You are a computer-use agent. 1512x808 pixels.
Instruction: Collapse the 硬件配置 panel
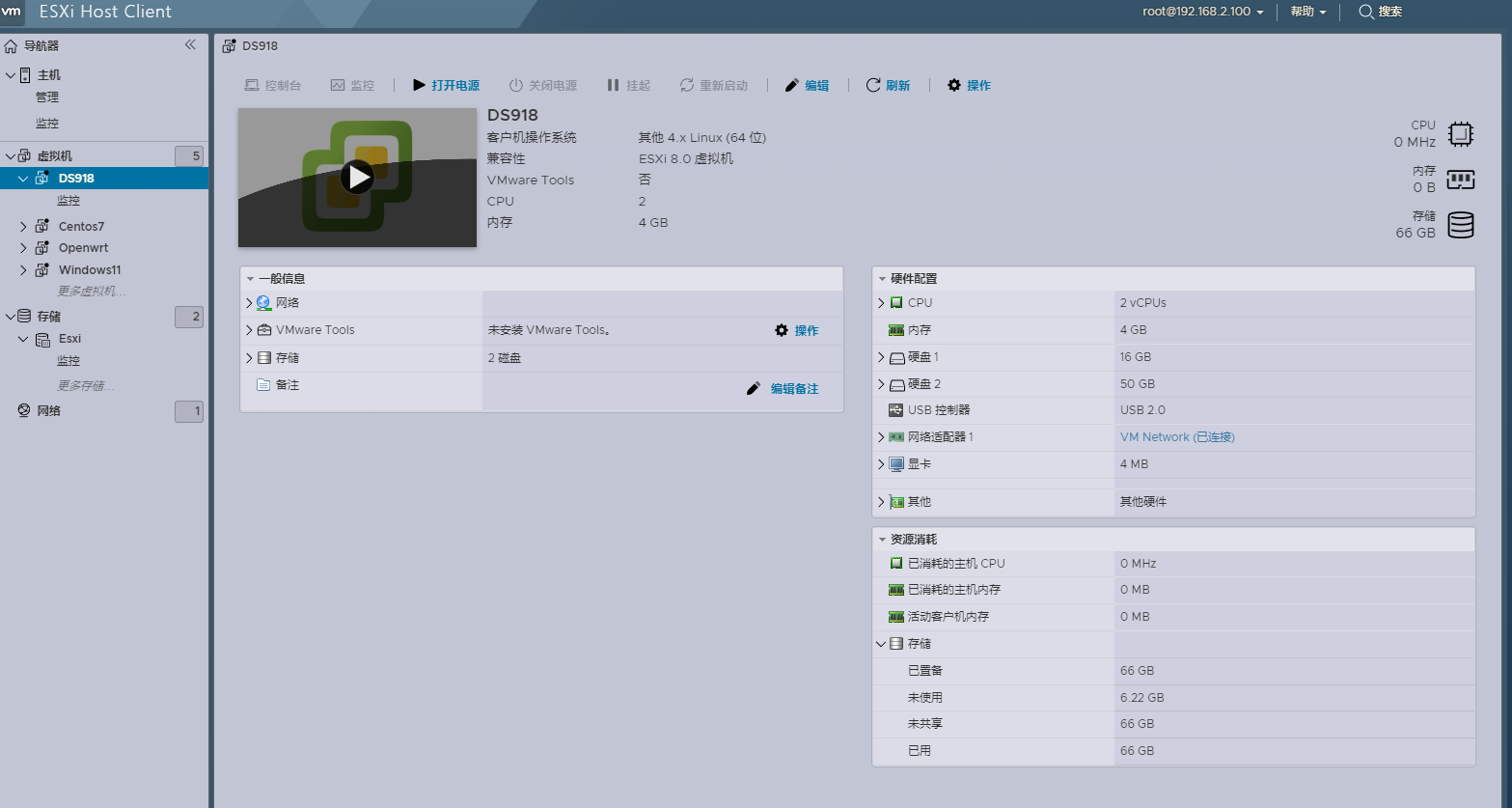pyautogui.click(x=881, y=278)
